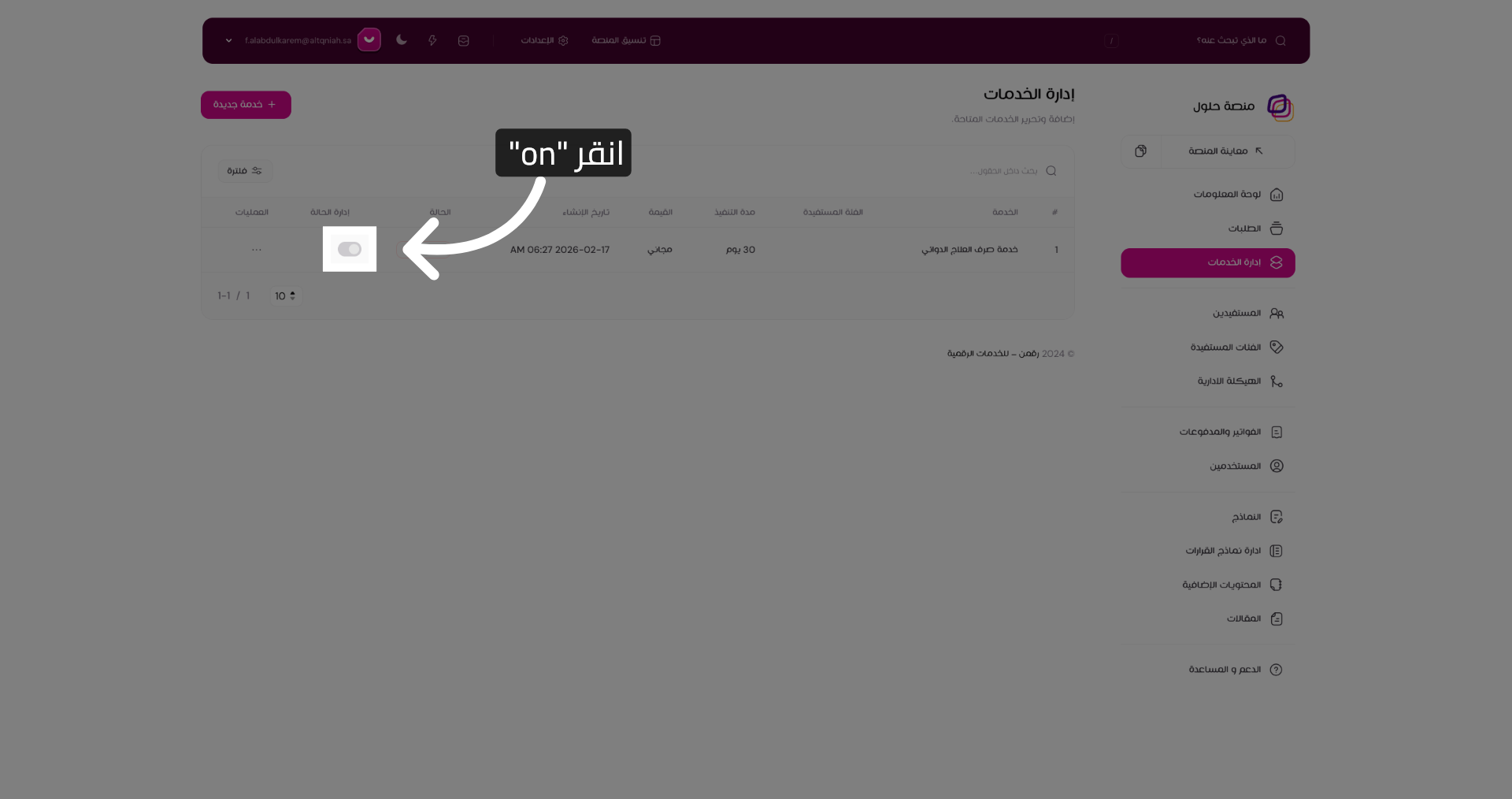Open تنسيق المنصة in top bar

point(626,40)
